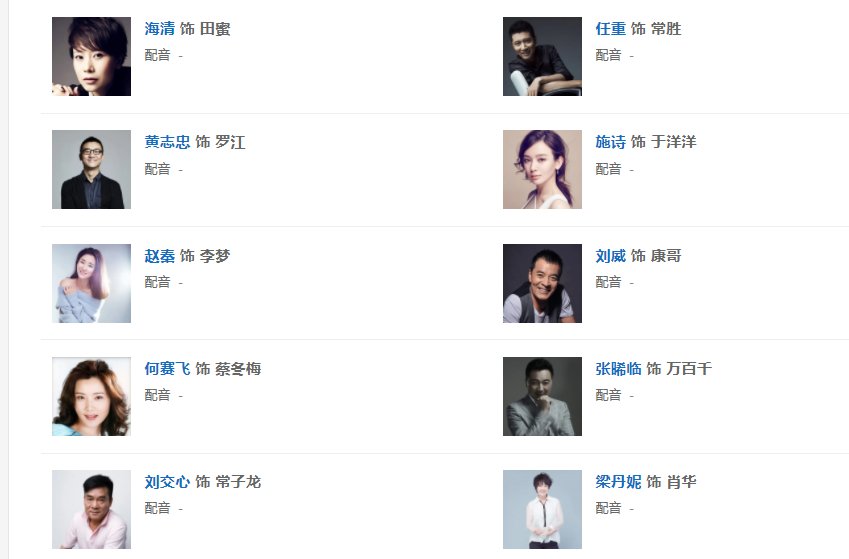Open the photo beside 赵秦 饰 李梦
The height and width of the screenshot is (559, 849).
click(91, 283)
